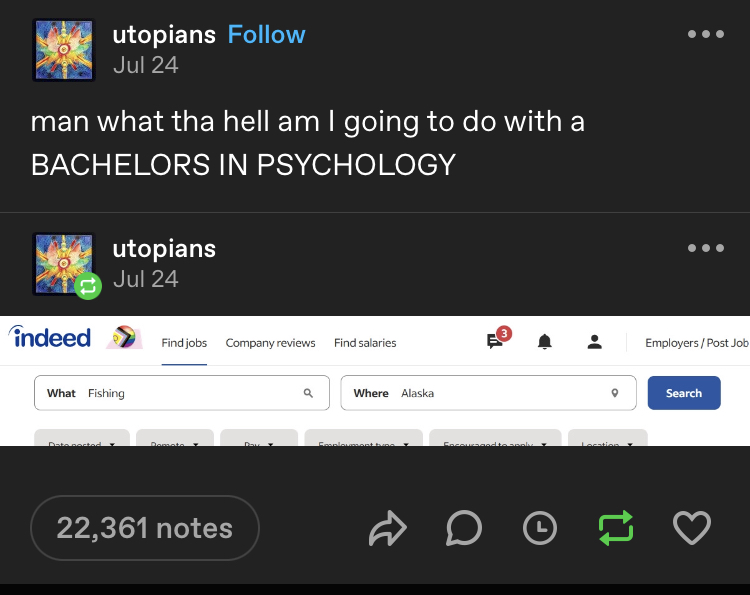Click the What field containing Fishing
Viewport: 750px width, 595px height.
tap(182, 393)
